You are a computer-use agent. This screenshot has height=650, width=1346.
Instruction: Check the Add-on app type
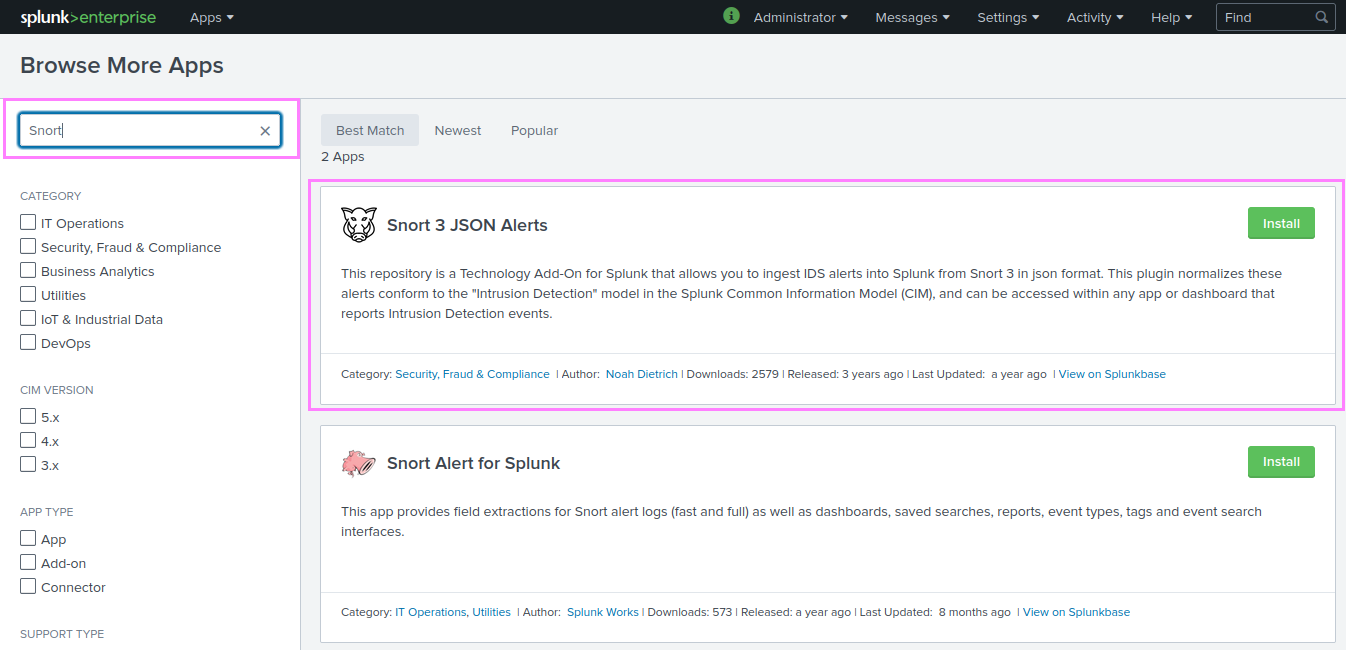coord(28,562)
